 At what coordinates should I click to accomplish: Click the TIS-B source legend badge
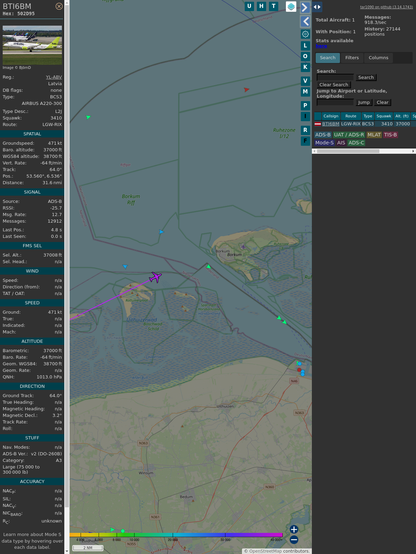(x=390, y=135)
